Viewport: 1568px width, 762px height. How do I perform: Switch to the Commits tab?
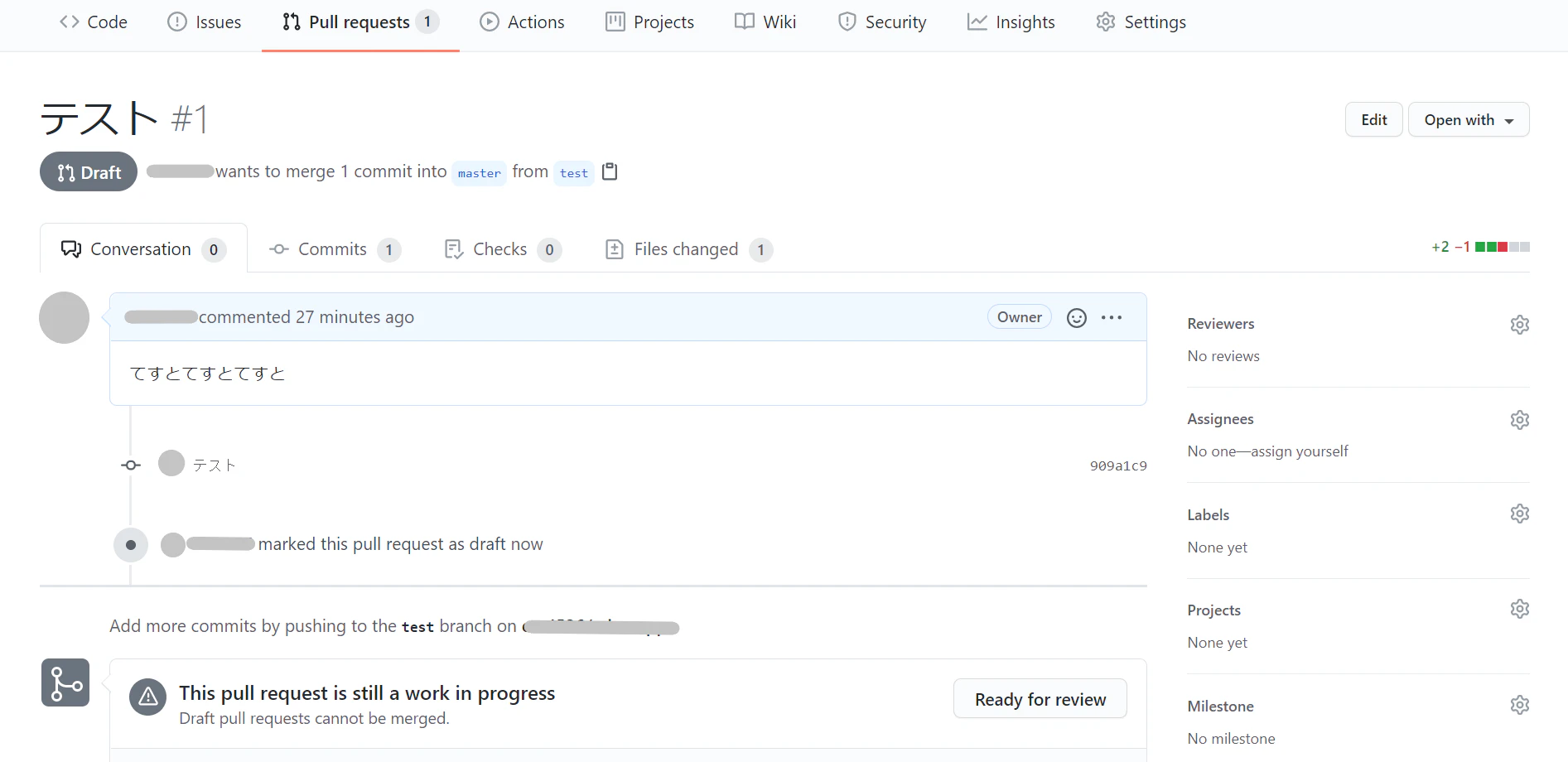click(x=335, y=249)
